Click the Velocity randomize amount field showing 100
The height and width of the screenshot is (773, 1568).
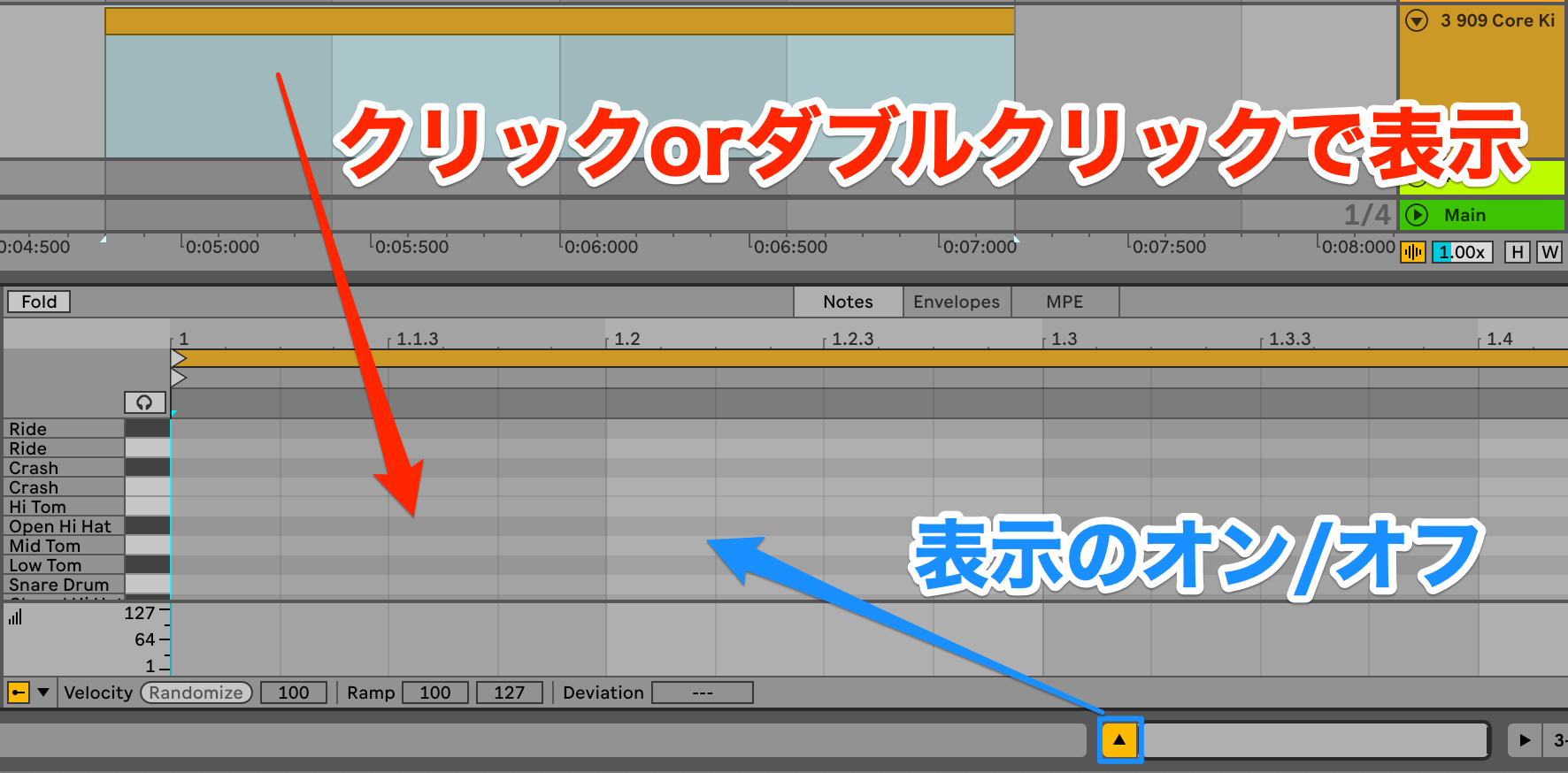294,693
